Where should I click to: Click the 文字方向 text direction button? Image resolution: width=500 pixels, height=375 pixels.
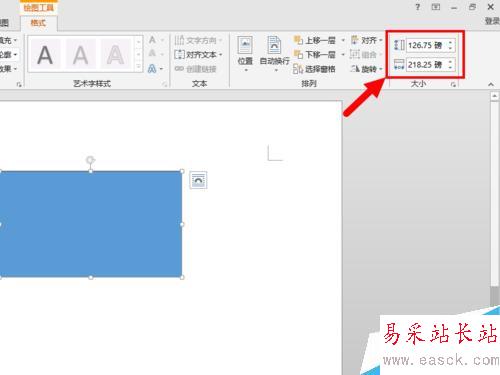(198, 40)
